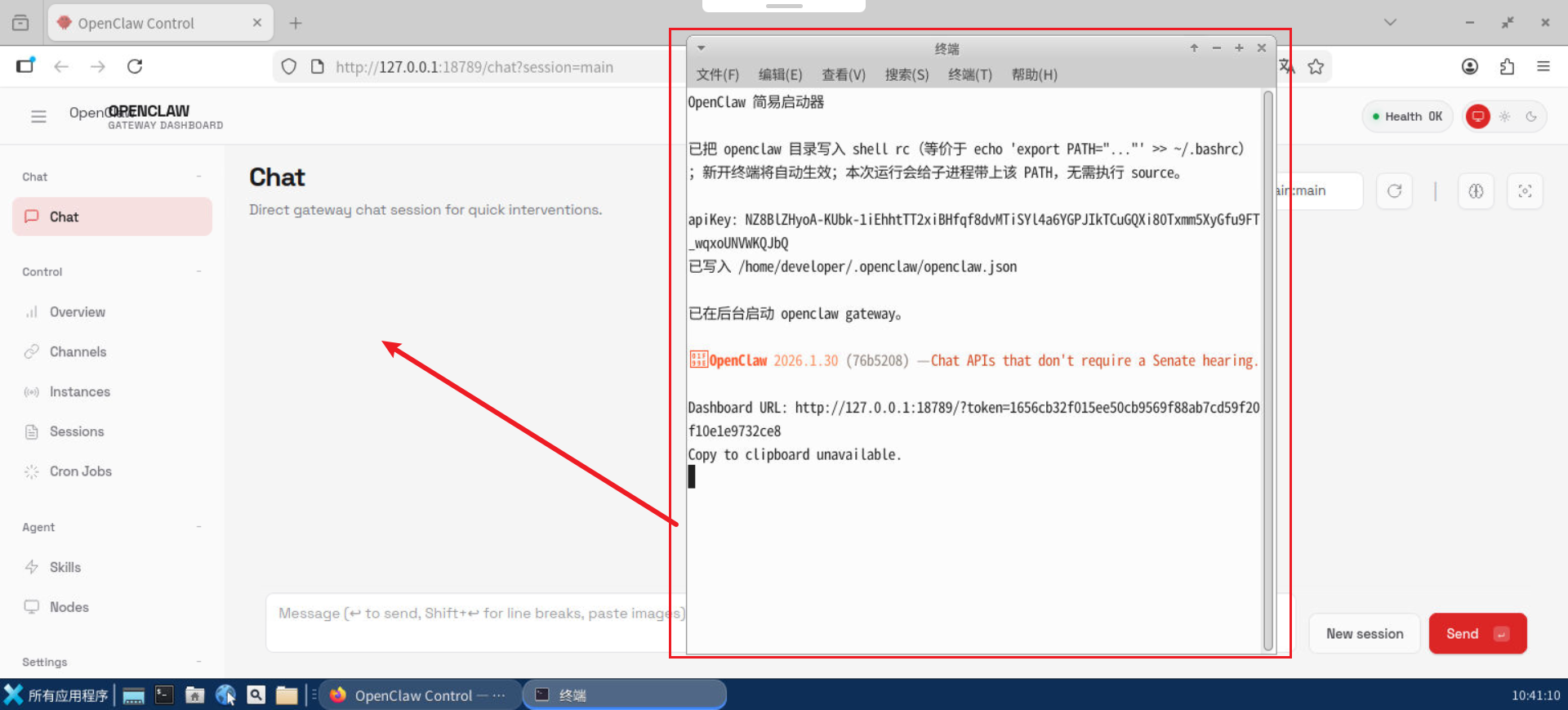
Task: Refresh the chat session with the reload icon
Action: point(1394,191)
